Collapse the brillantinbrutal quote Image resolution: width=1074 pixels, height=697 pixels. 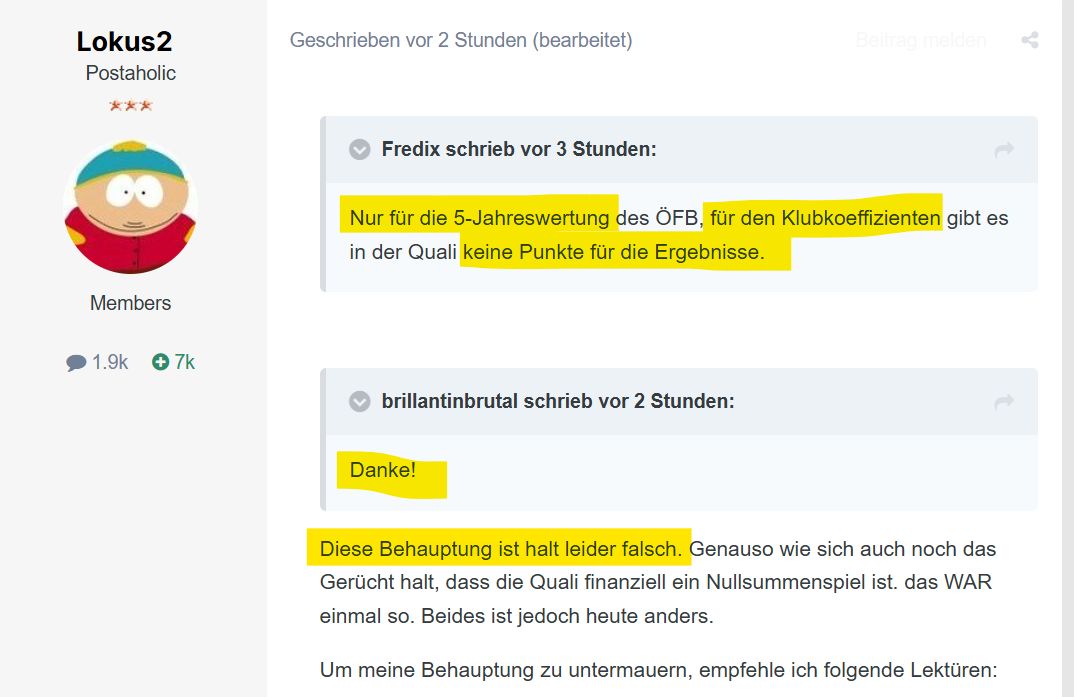tap(360, 401)
